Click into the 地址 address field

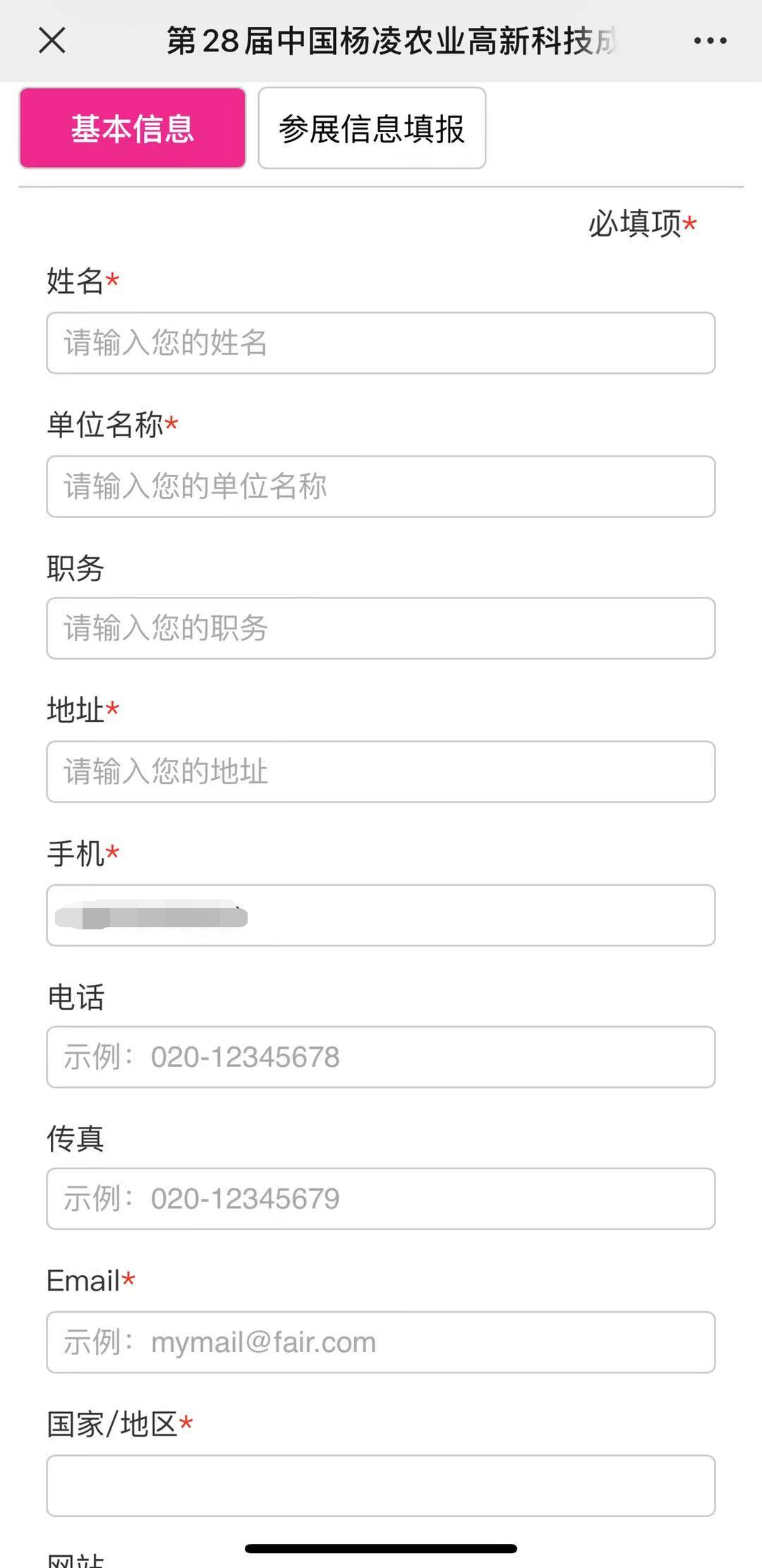381,771
